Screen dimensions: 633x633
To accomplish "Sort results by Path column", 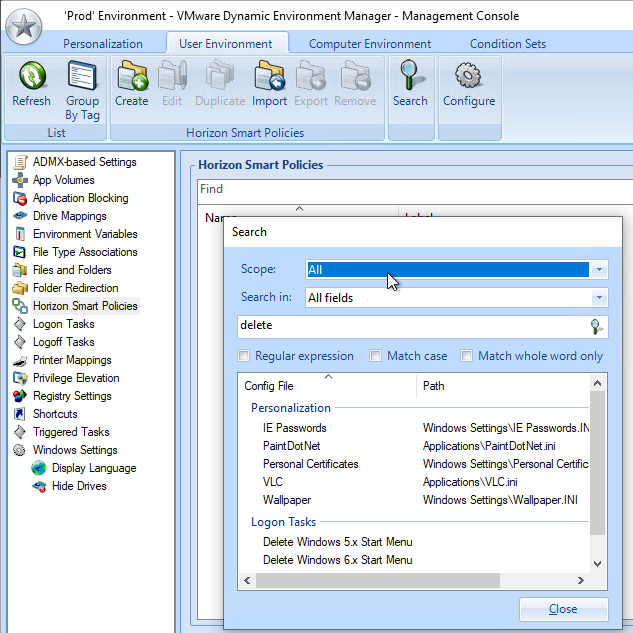I will point(503,386).
